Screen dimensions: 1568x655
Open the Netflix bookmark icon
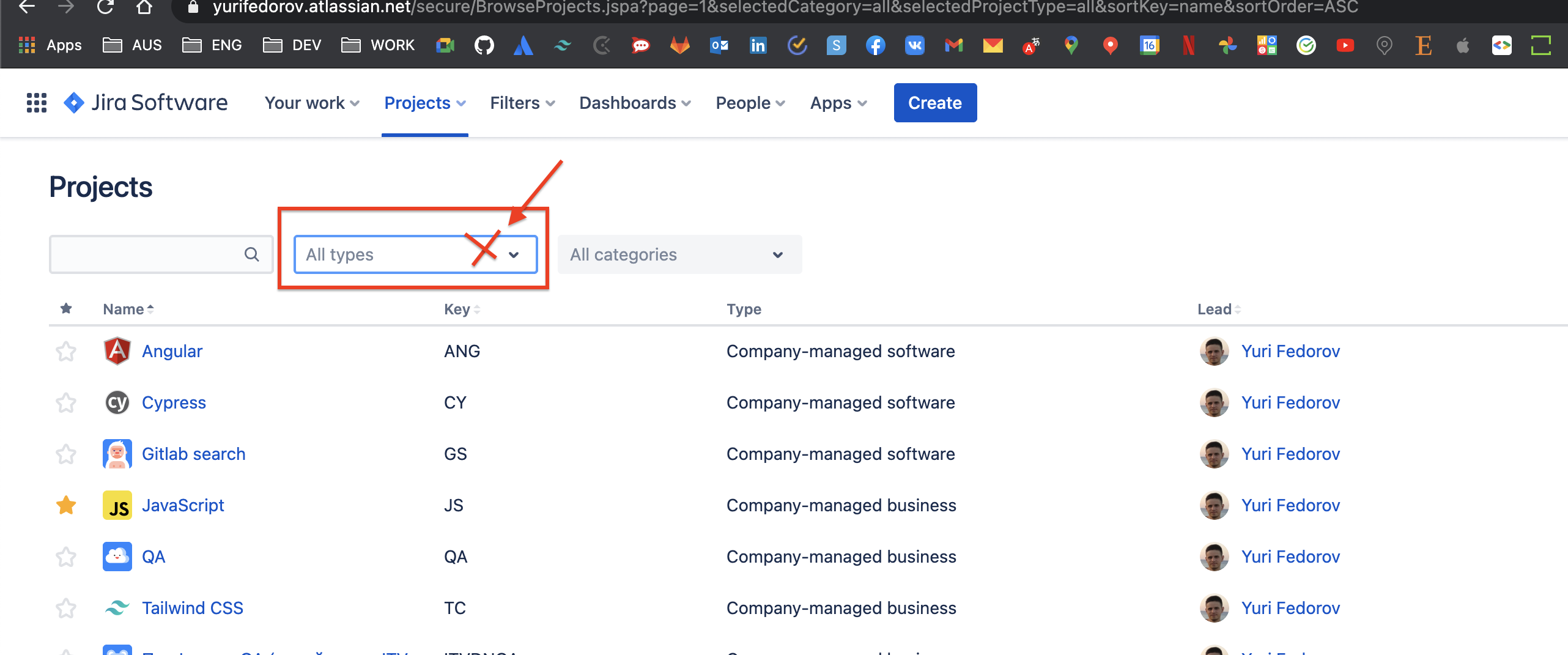[1189, 45]
